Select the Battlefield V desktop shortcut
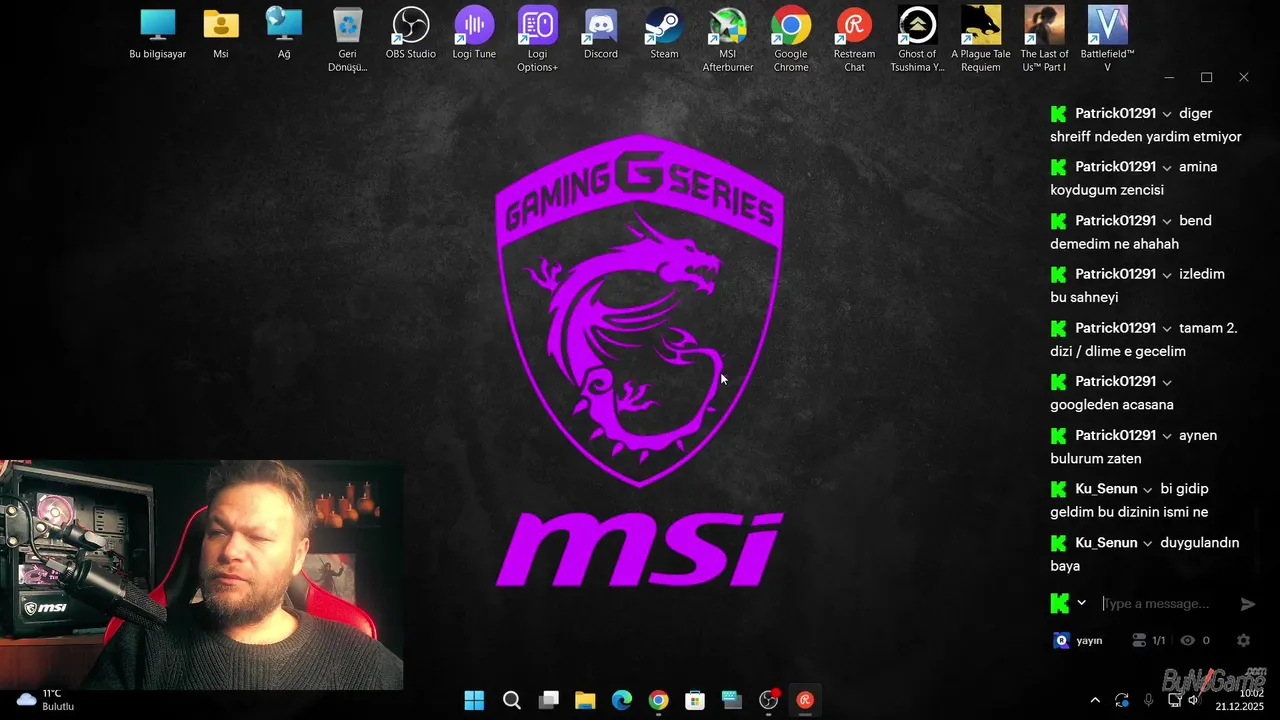1280x720 pixels. pos(1107,40)
